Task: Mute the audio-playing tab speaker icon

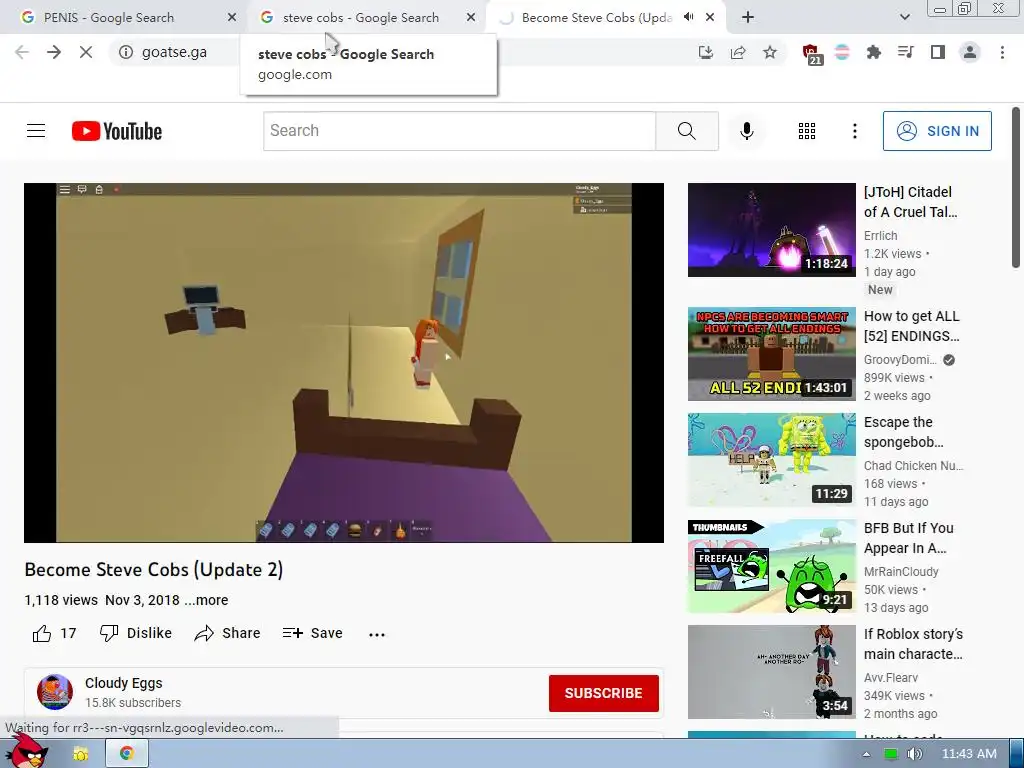Action: coord(688,18)
